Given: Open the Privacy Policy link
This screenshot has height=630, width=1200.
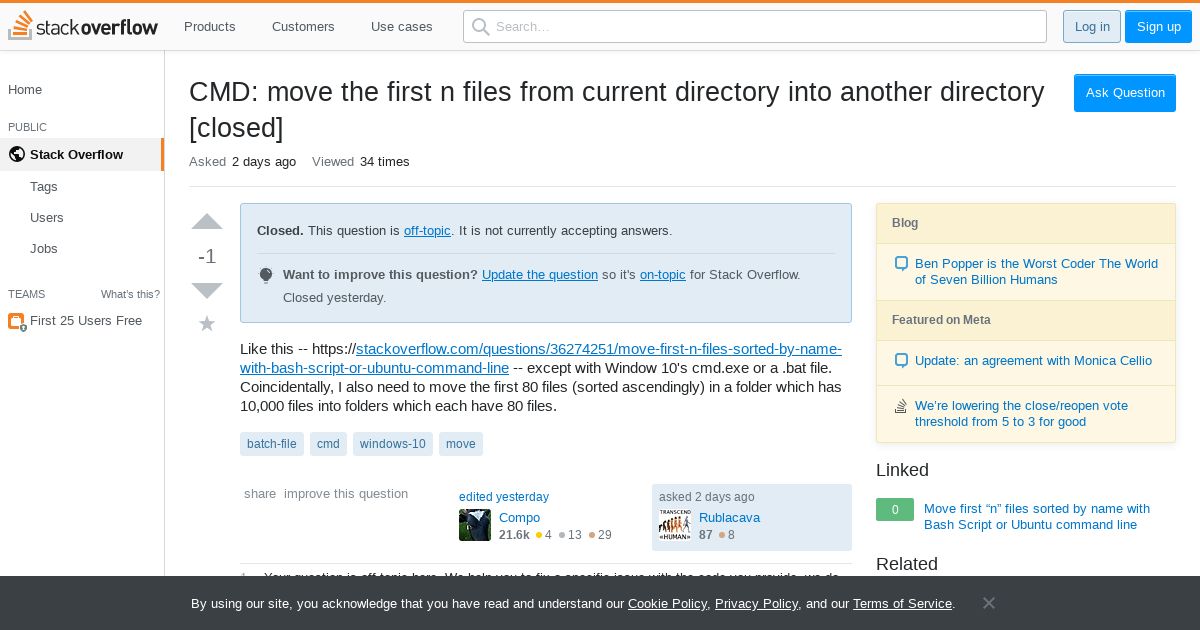Looking at the screenshot, I should coord(756,604).
